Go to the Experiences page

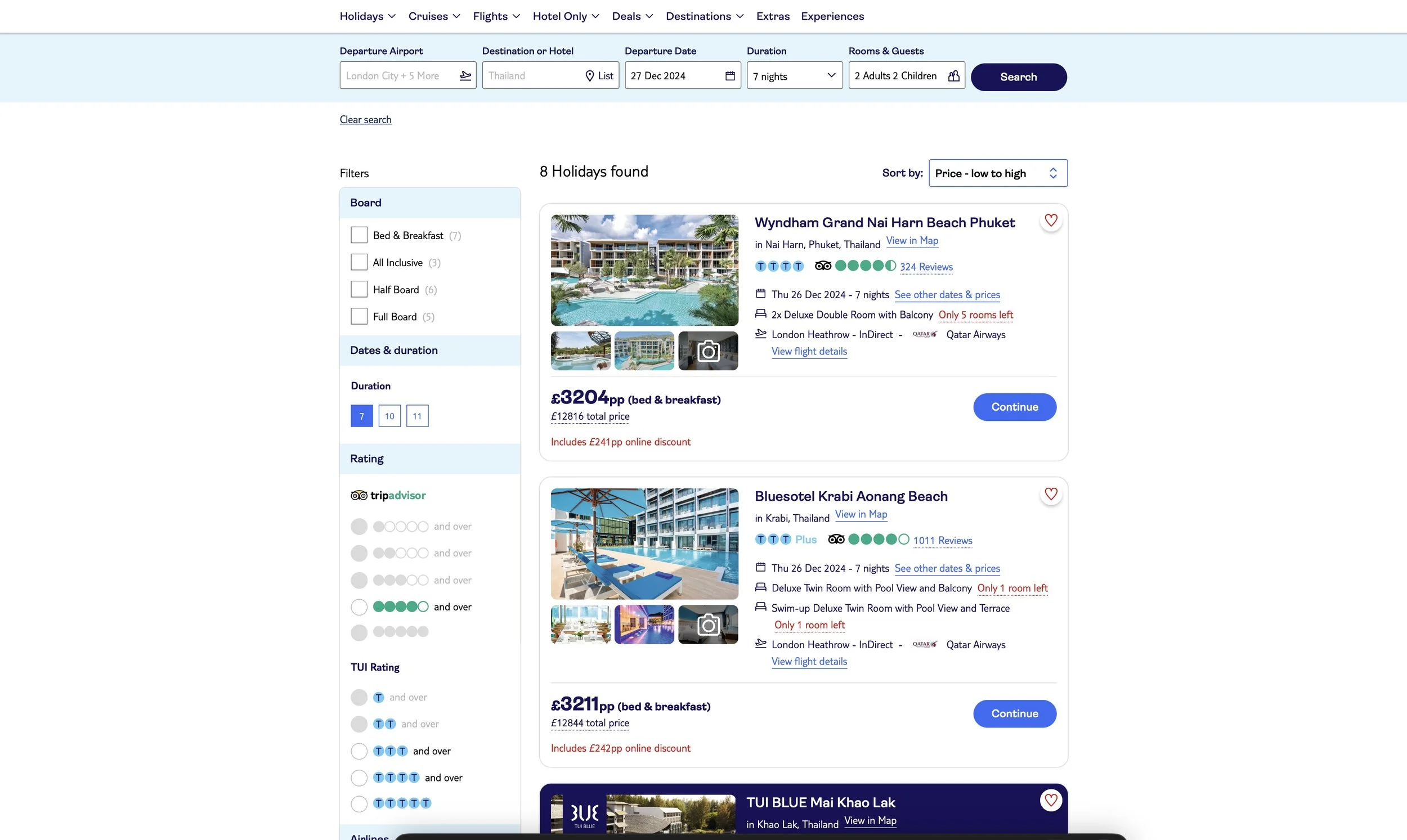[832, 16]
